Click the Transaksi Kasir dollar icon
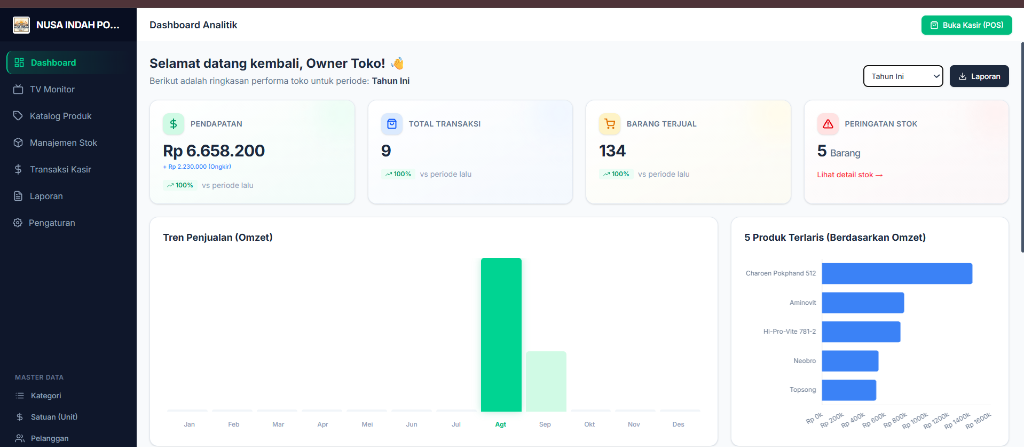 click(x=18, y=169)
